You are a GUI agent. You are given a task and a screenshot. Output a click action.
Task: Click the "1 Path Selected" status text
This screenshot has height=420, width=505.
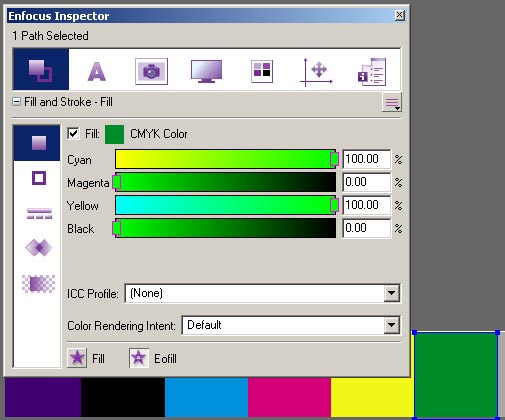[x=50, y=36]
